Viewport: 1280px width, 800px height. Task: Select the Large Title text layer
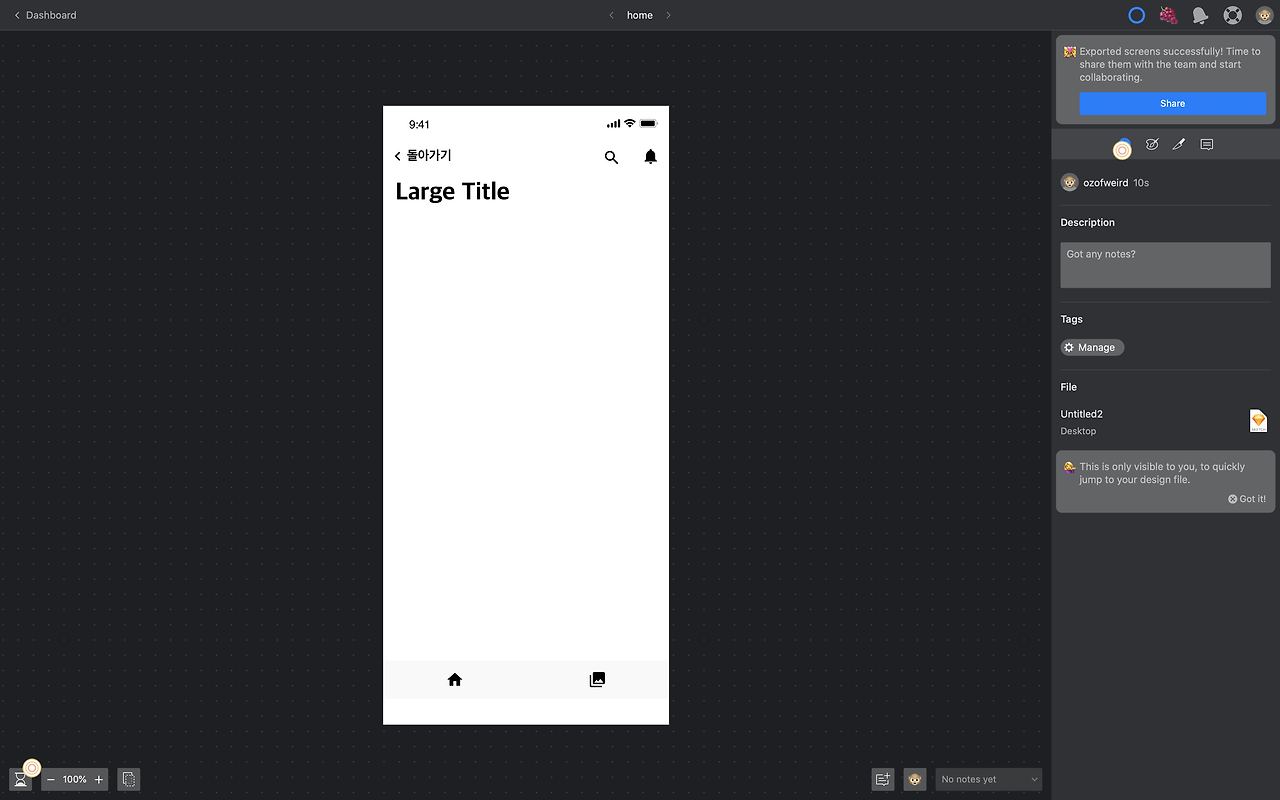(x=452, y=191)
